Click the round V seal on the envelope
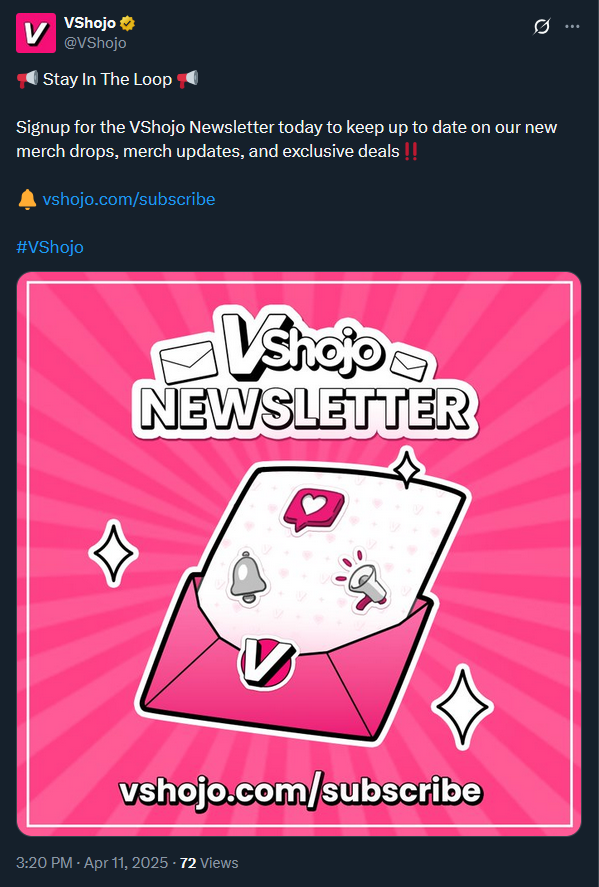The height and width of the screenshot is (887, 599). click(267, 661)
